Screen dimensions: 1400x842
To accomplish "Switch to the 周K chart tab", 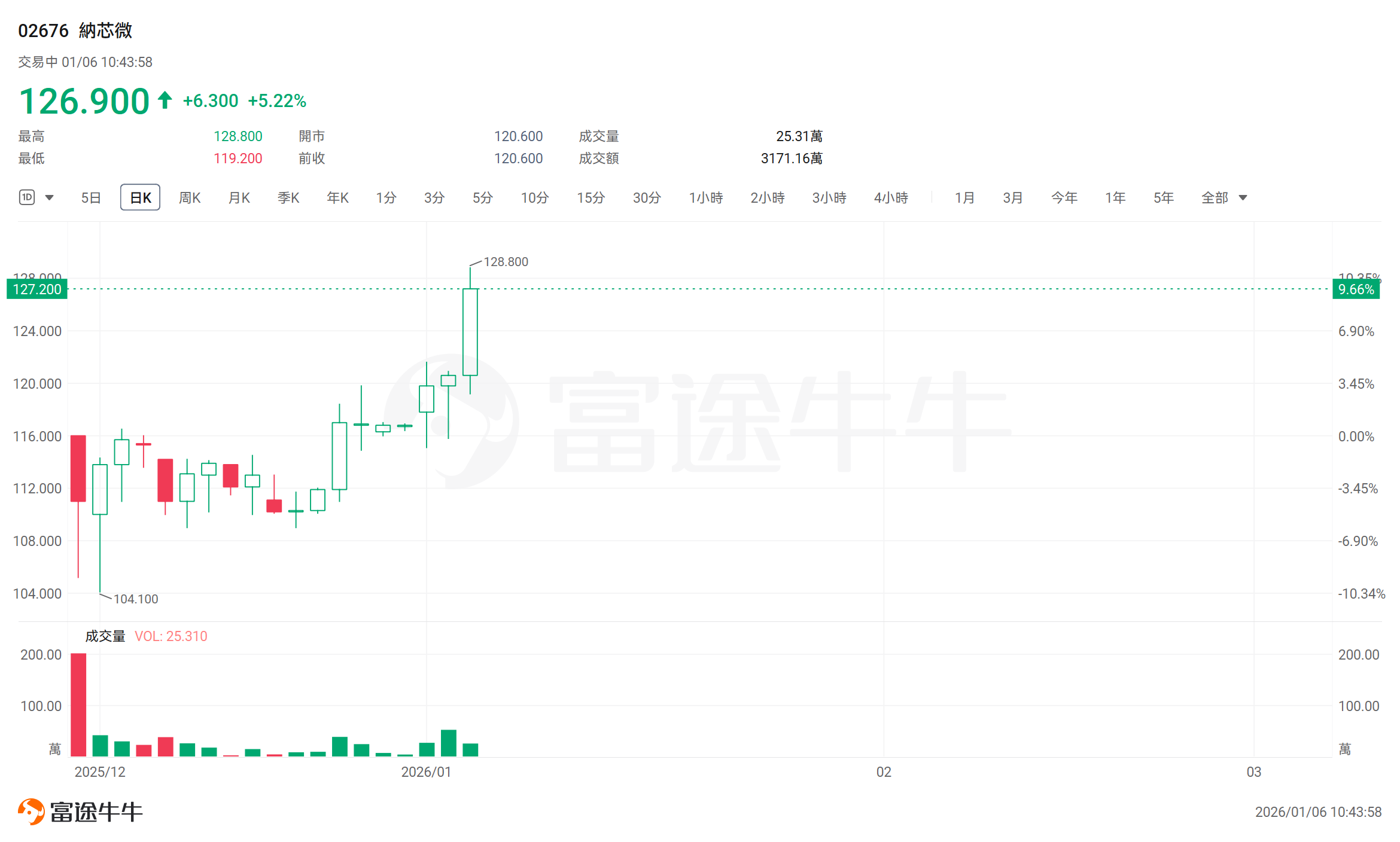I will click(x=190, y=197).
